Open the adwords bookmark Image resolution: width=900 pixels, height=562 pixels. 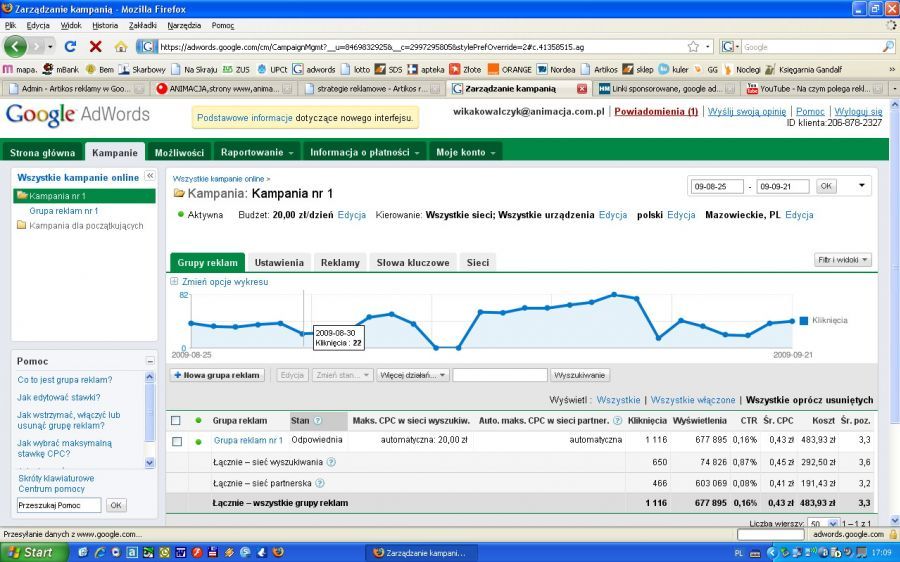(314, 69)
